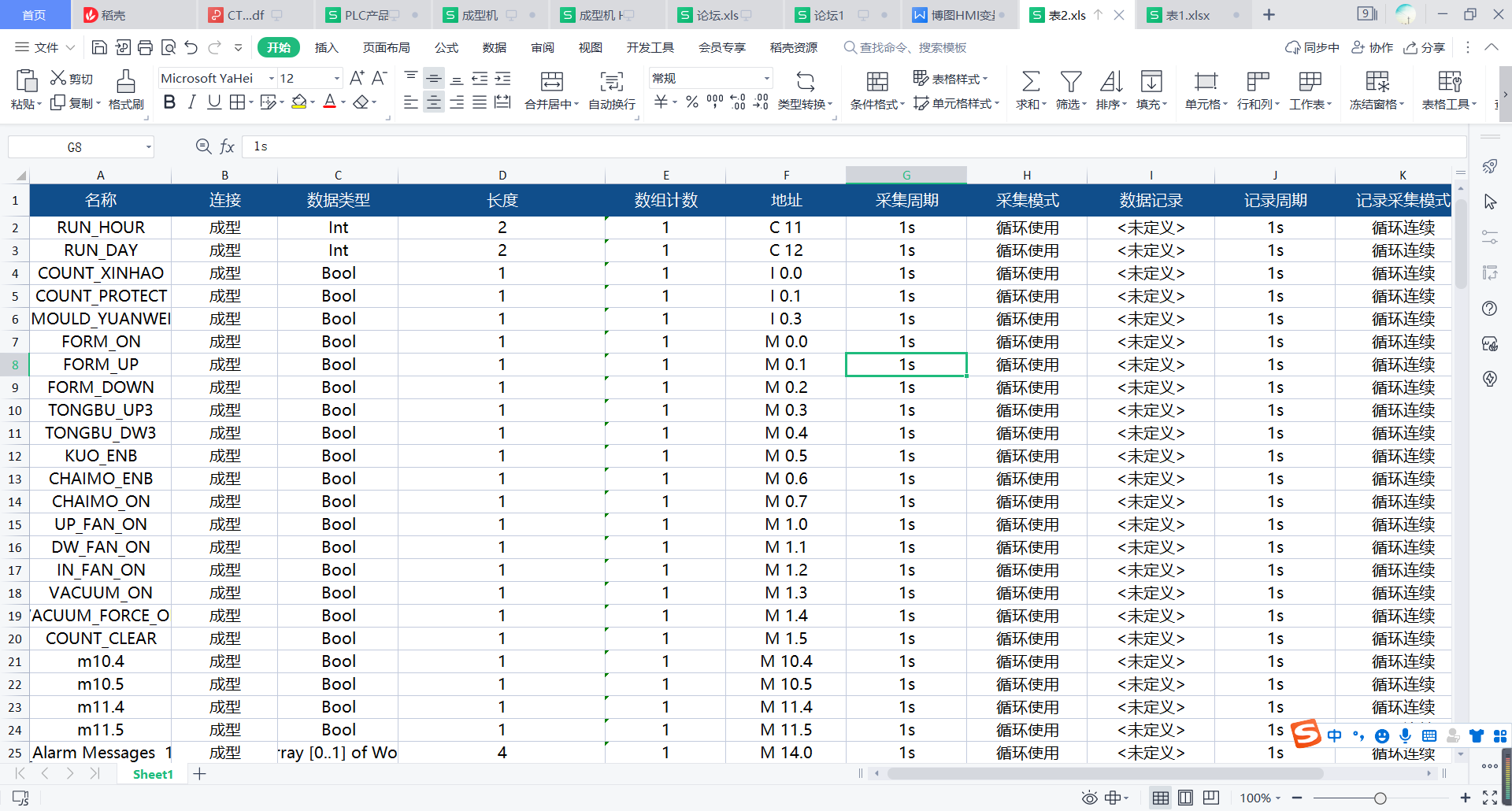Toggle top vertical alignment
The image size is (1512, 811).
(410, 78)
